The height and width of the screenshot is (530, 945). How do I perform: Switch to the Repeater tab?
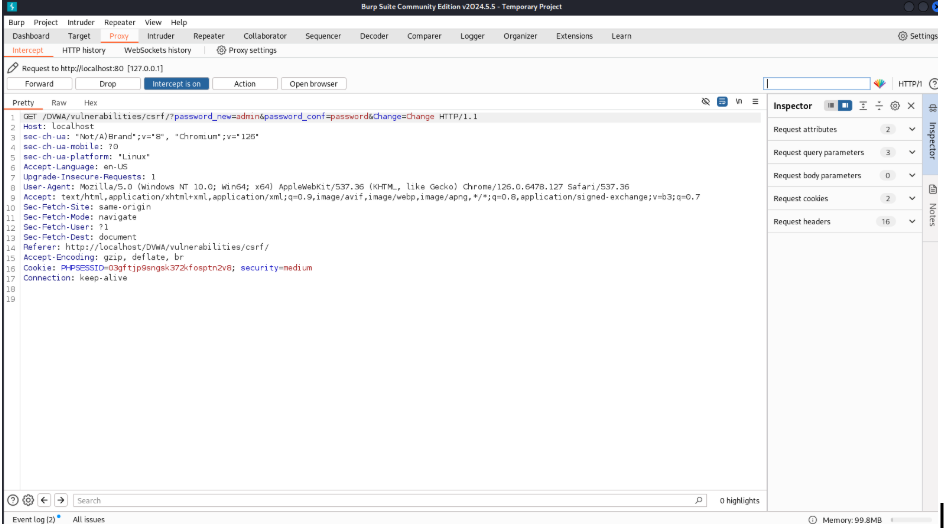209,36
